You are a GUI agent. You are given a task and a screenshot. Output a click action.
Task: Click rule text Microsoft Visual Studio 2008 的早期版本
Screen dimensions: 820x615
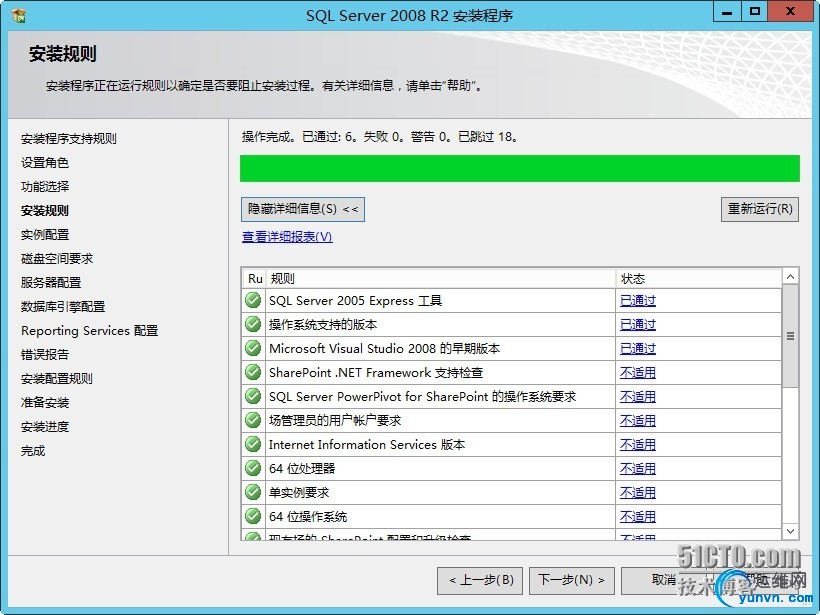384,349
